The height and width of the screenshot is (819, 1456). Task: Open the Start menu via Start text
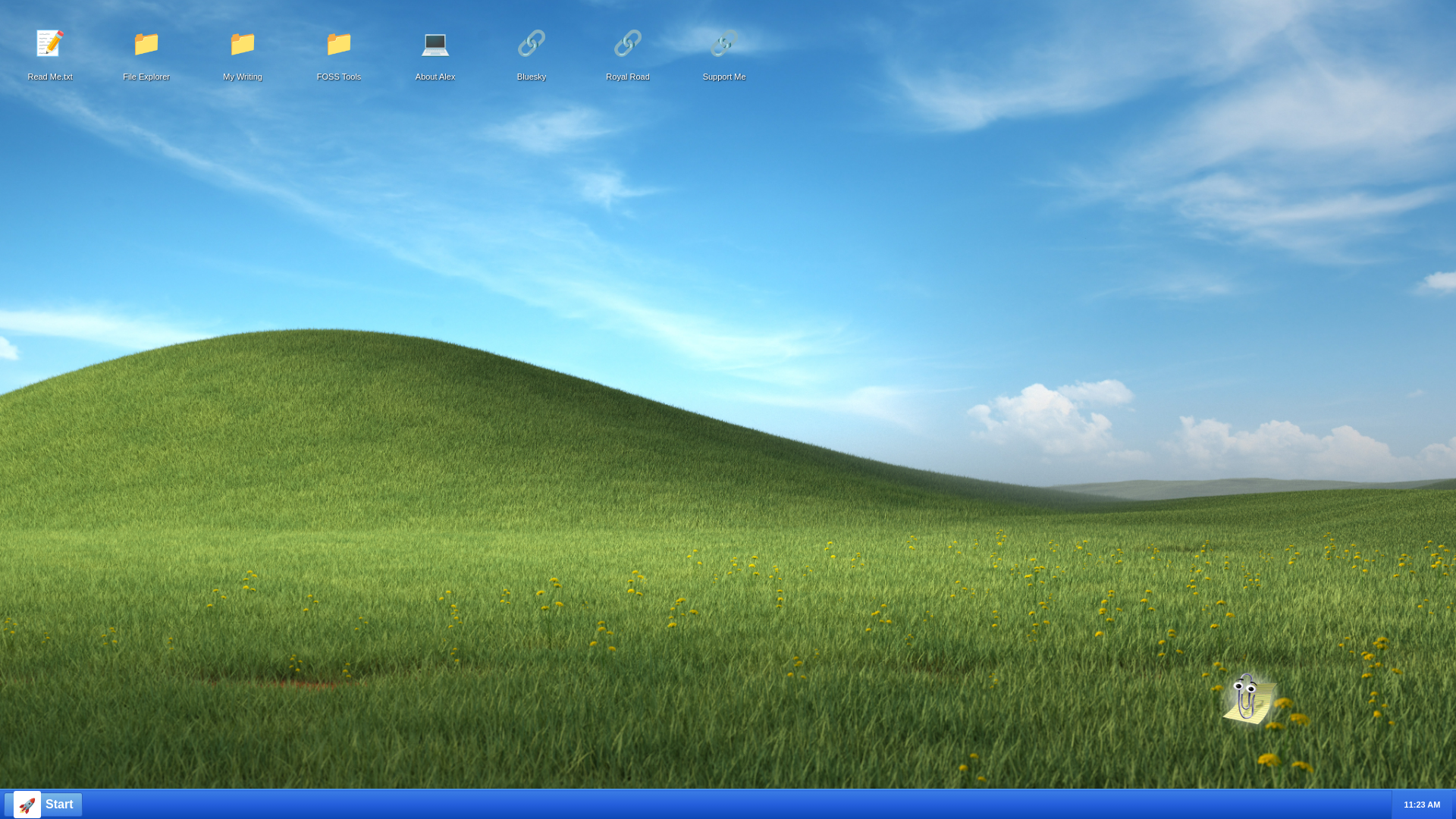[59, 805]
